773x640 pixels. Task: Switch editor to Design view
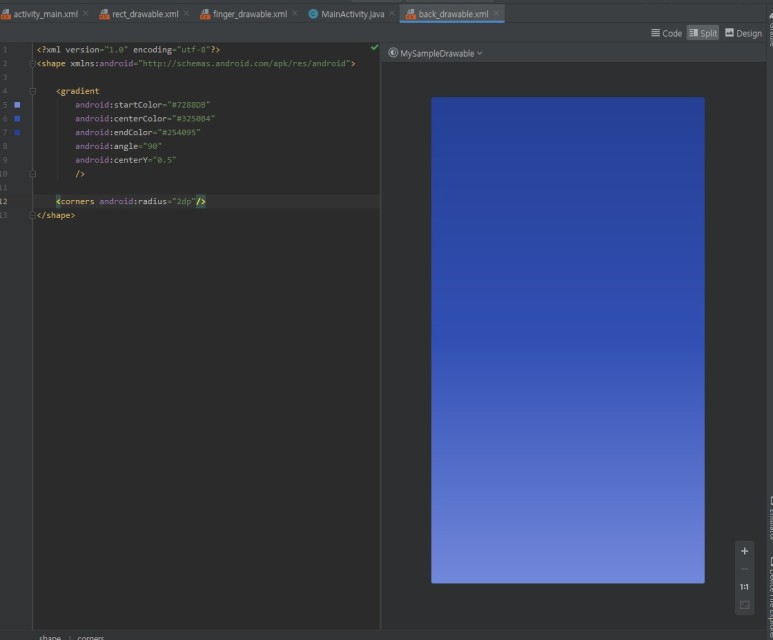[743, 33]
